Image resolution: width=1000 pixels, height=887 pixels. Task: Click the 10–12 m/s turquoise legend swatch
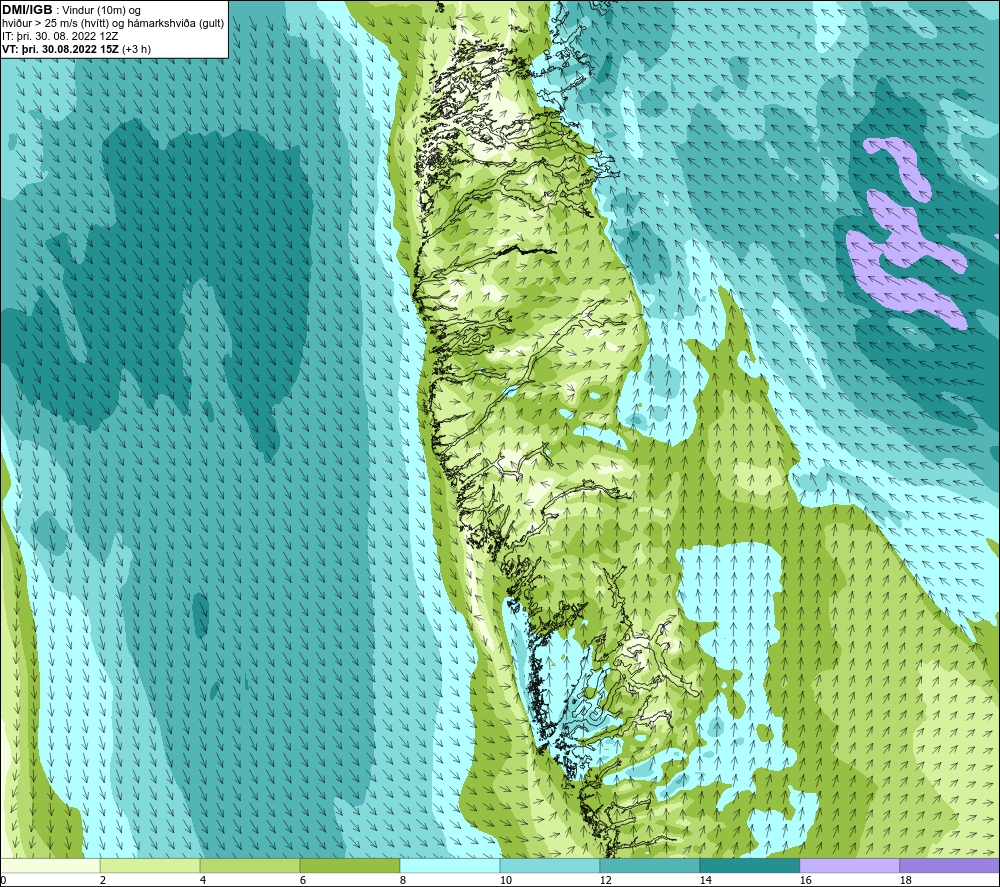click(x=550, y=865)
